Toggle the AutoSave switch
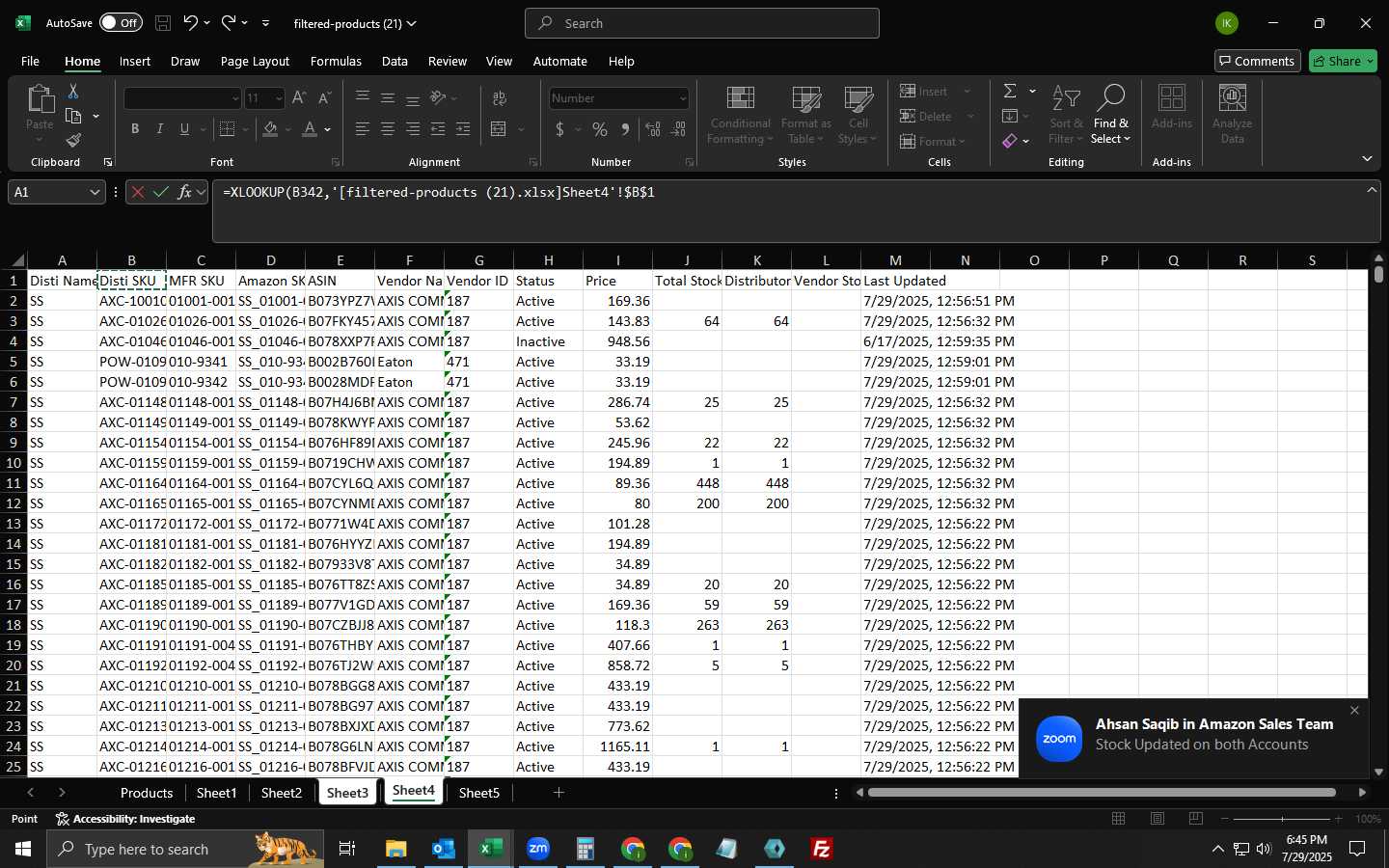The width and height of the screenshot is (1389, 868). [121, 23]
